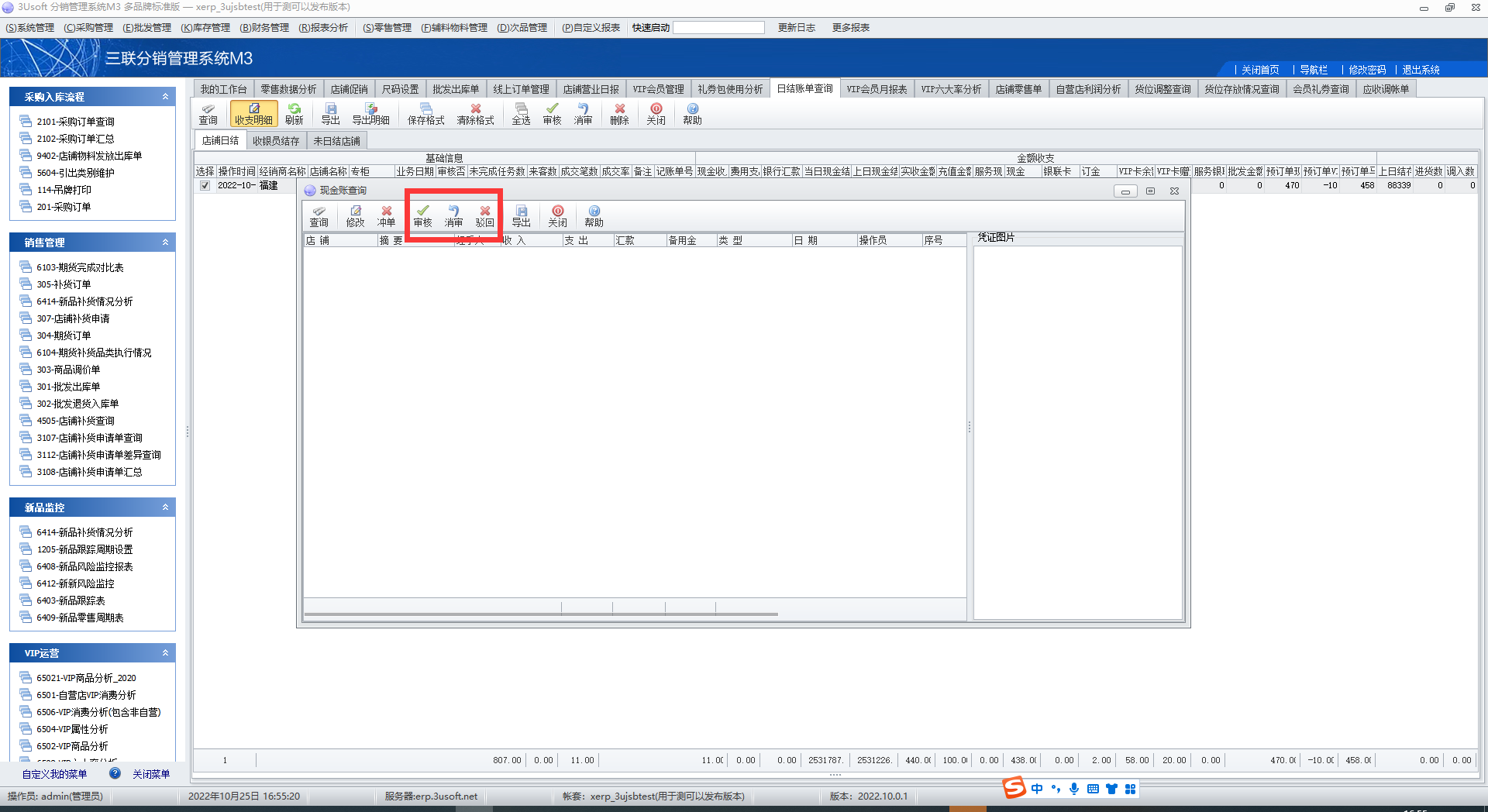Click the Sogou microphone voice input icon
The width and height of the screenshot is (1488, 812).
[1073, 789]
